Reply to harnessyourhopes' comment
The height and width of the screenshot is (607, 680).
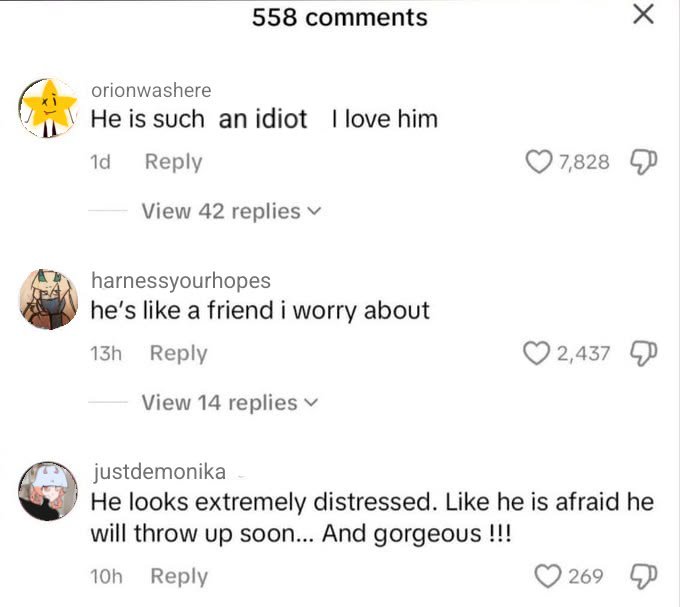(178, 353)
